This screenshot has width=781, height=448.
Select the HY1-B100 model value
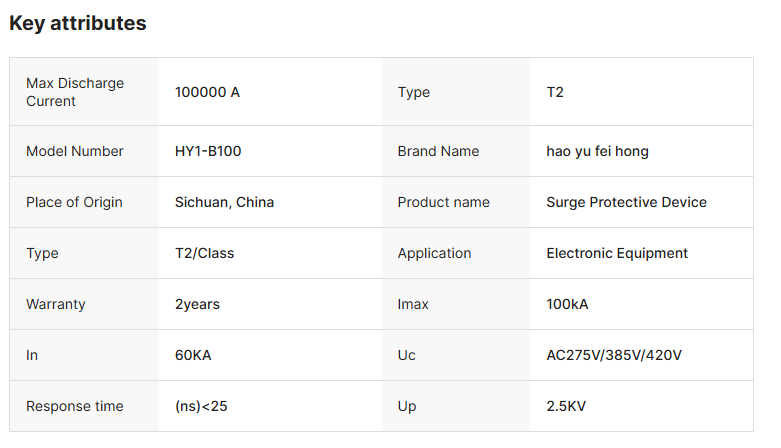tap(208, 151)
